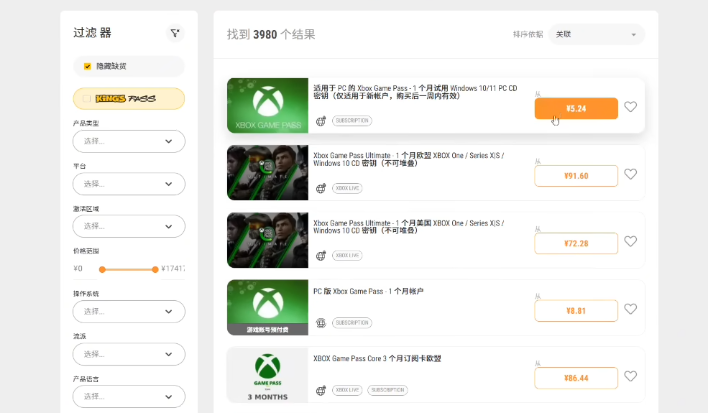Click the ¥8.81 price button
Screen dimensions: 708x413
click(576, 311)
